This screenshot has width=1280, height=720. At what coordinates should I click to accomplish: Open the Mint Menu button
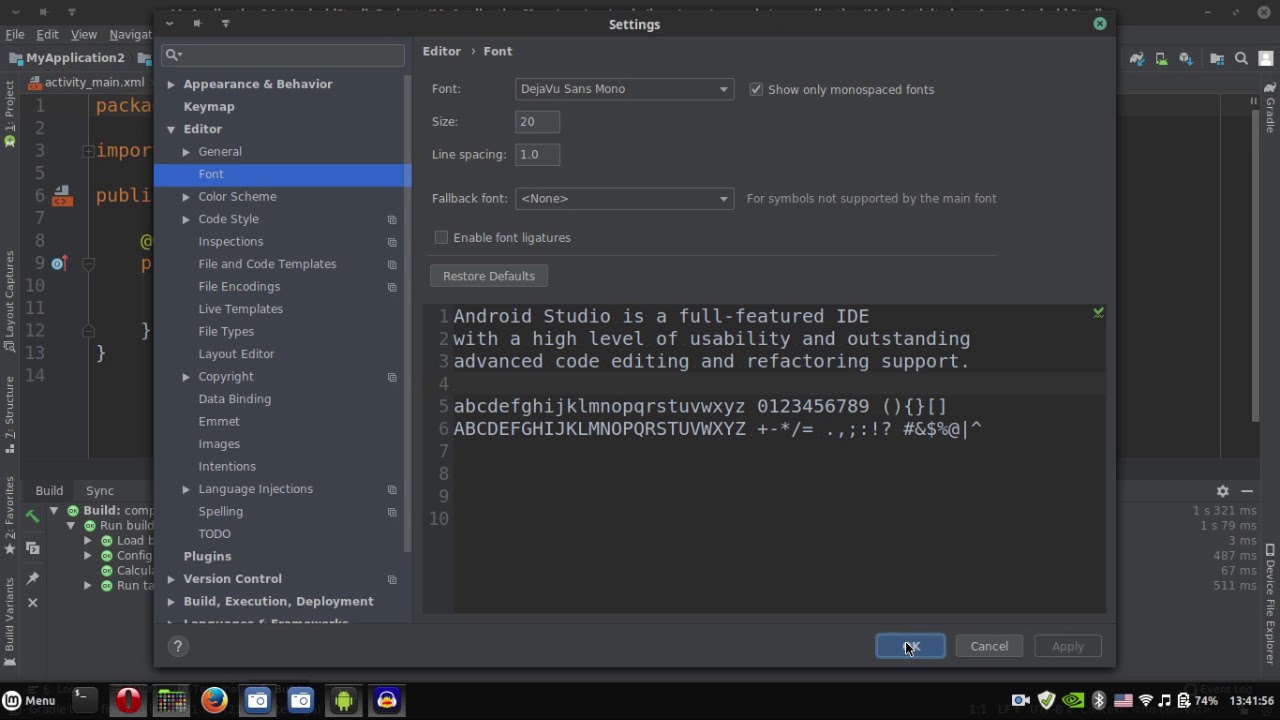click(29, 700)
